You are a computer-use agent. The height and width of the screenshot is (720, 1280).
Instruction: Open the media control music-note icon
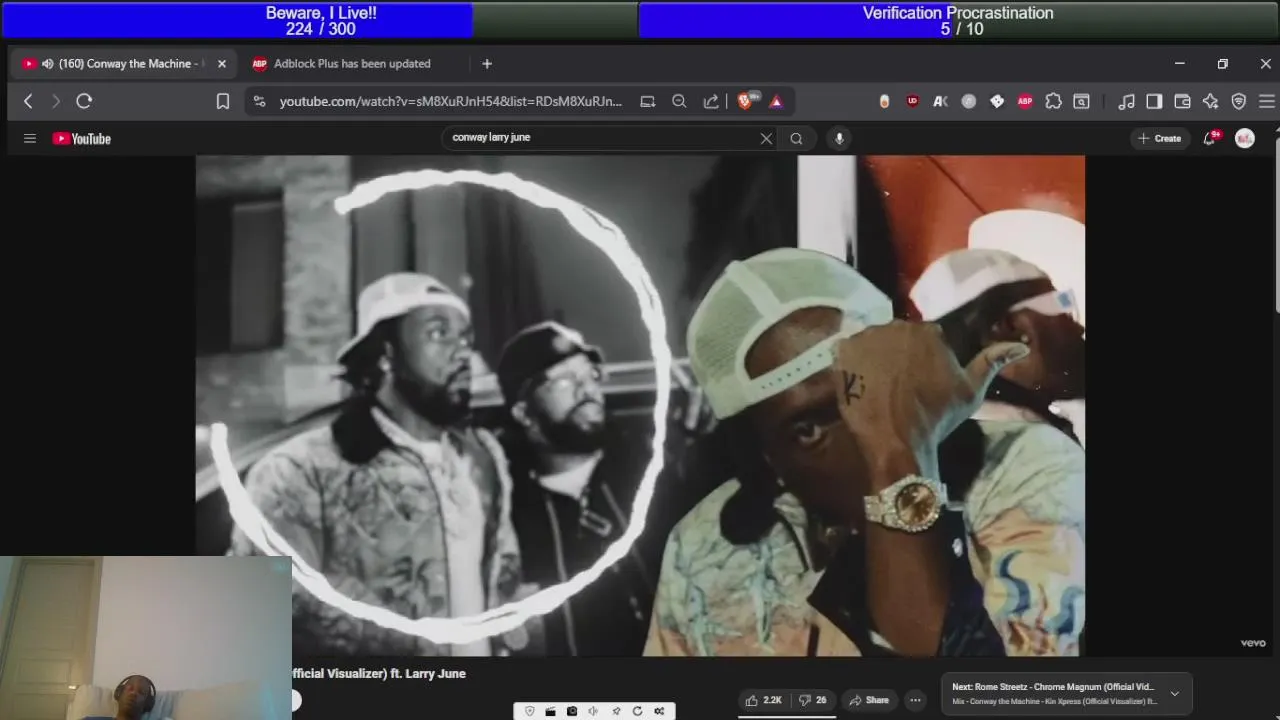click(x=1126, y=101)
